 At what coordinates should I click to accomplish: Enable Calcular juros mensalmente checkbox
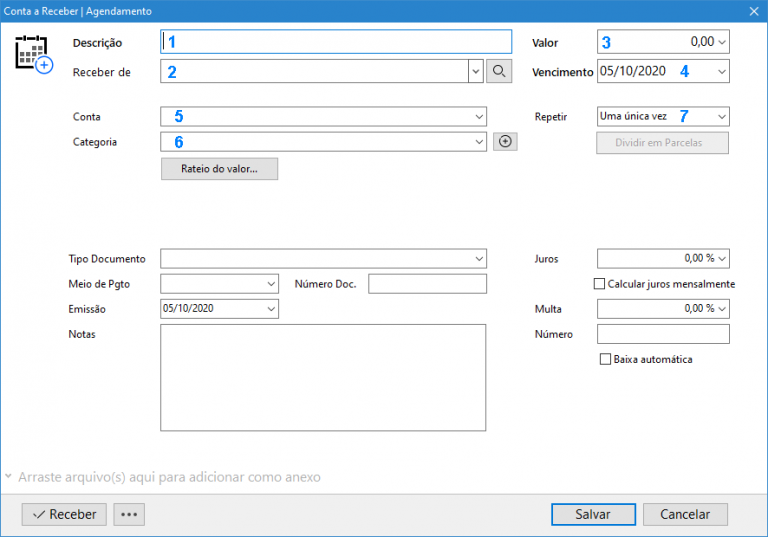(600, 284)
